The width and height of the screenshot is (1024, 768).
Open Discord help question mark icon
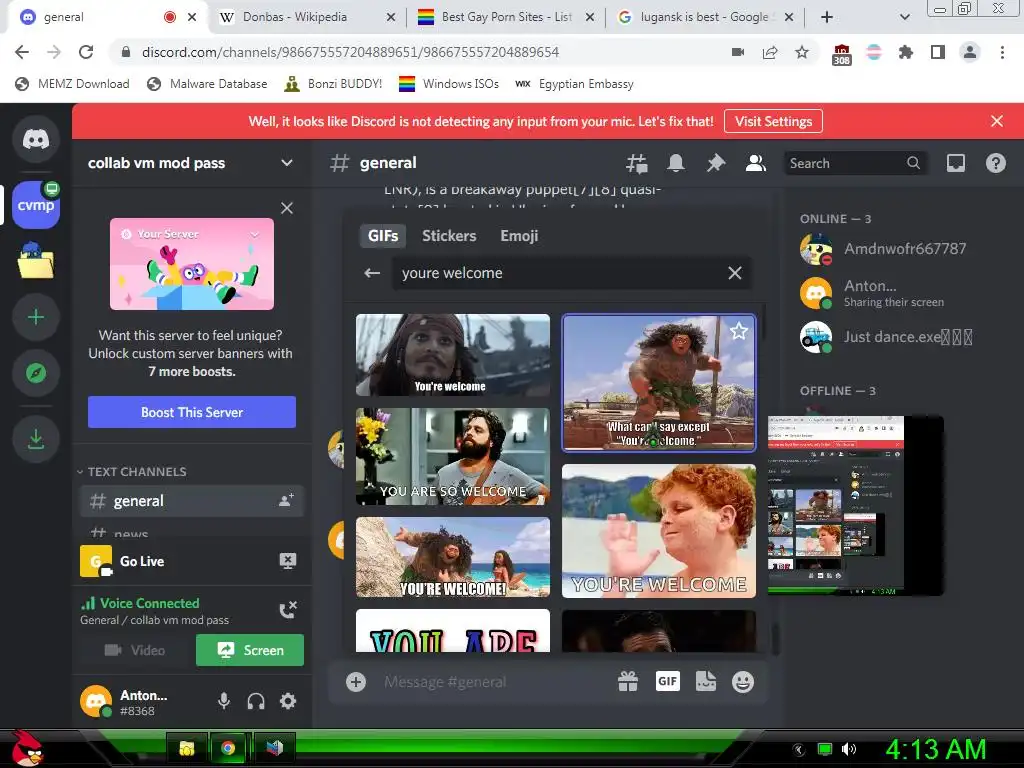(x=995, y=163)
